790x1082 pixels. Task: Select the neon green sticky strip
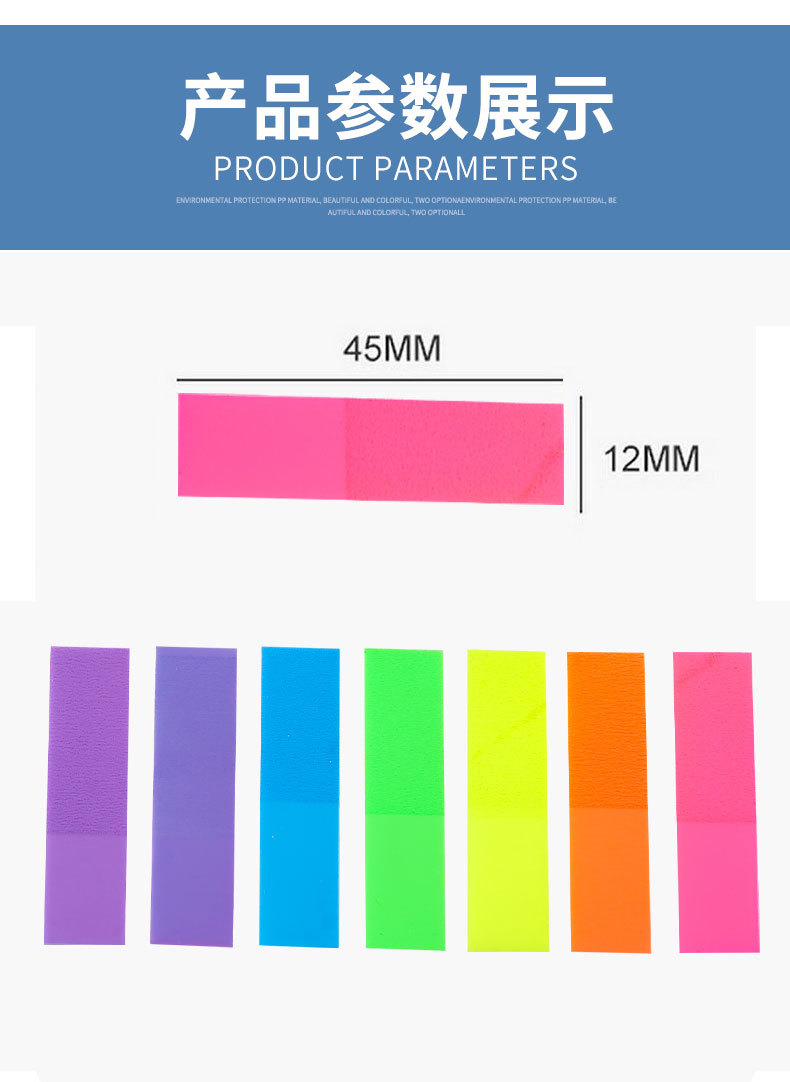tap(404, 798)
